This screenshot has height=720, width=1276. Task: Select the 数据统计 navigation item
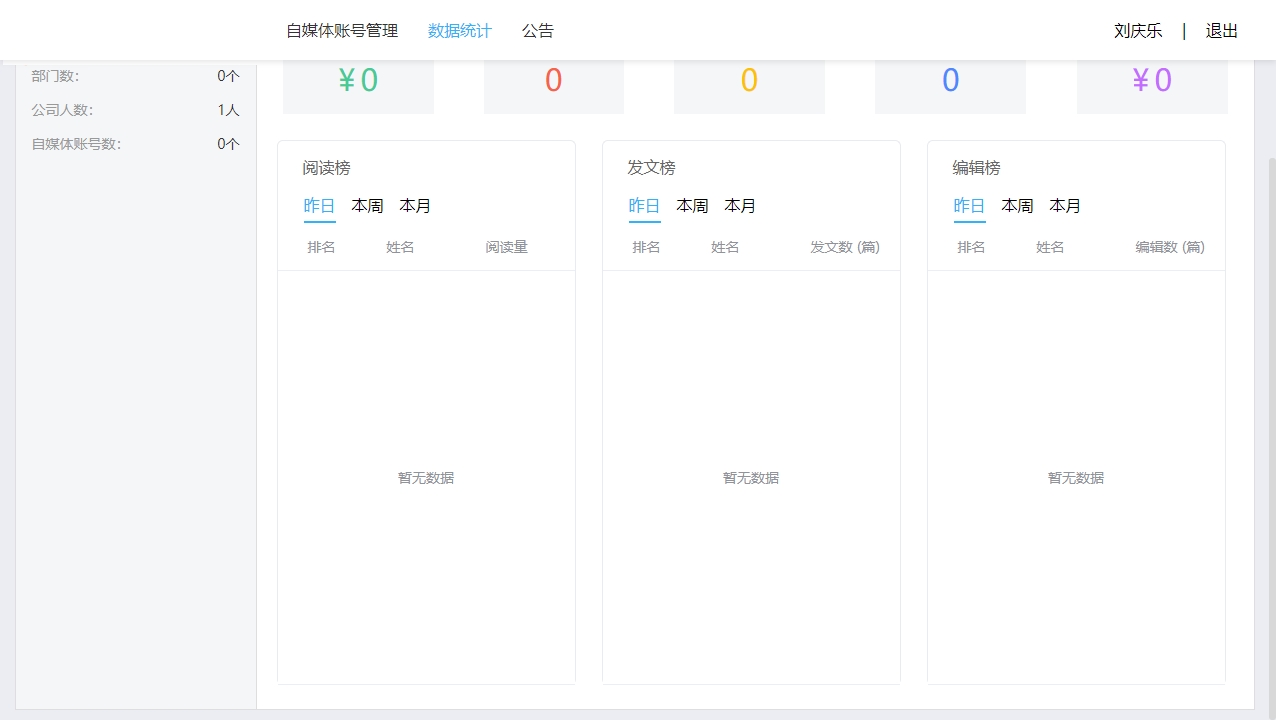click(x=459, y=31)
